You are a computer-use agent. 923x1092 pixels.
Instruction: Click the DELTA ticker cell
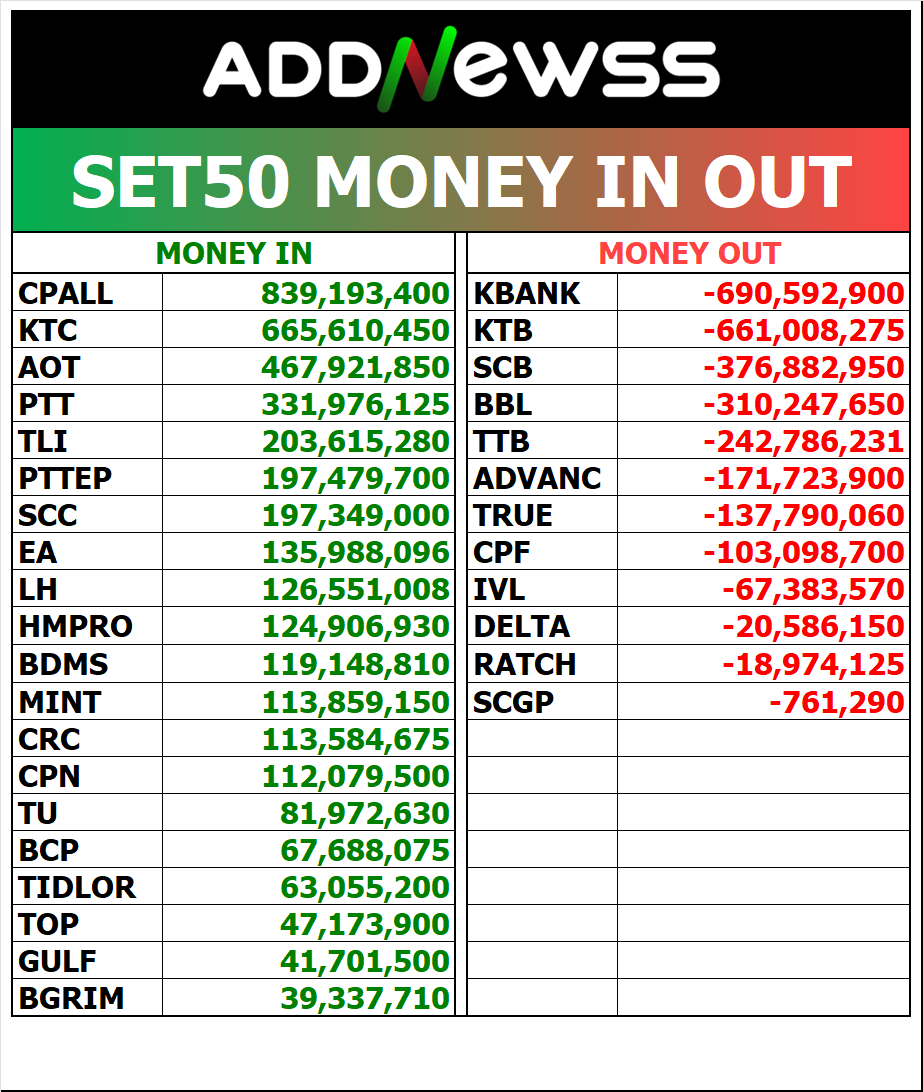point(542,626)
